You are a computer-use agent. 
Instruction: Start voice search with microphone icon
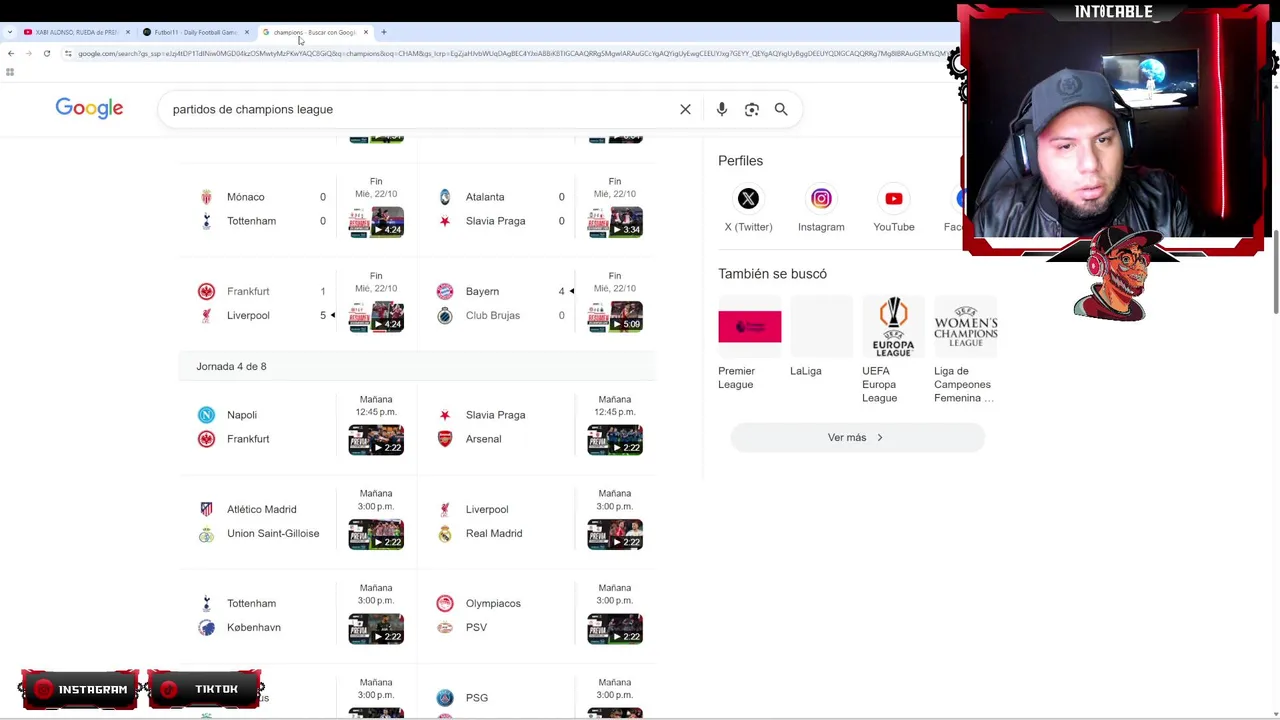(x=721, y=109)
